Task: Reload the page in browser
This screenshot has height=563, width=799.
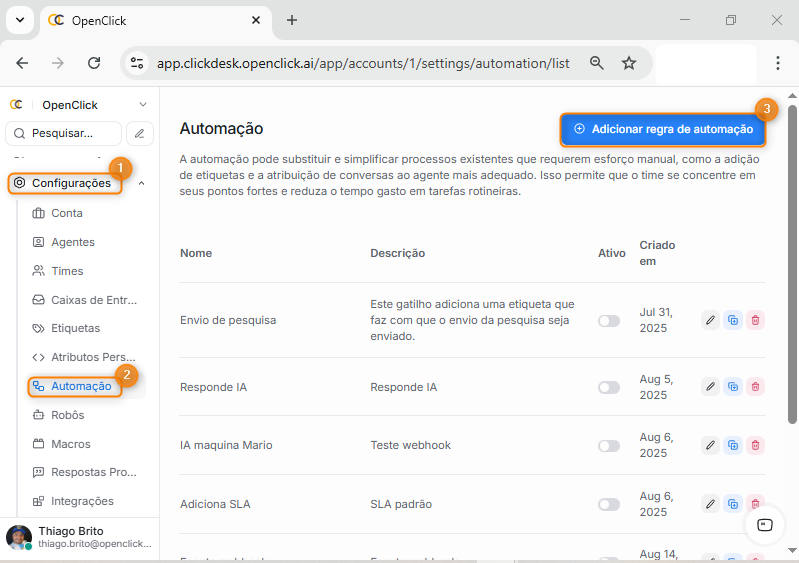Action: pos(94,63)
